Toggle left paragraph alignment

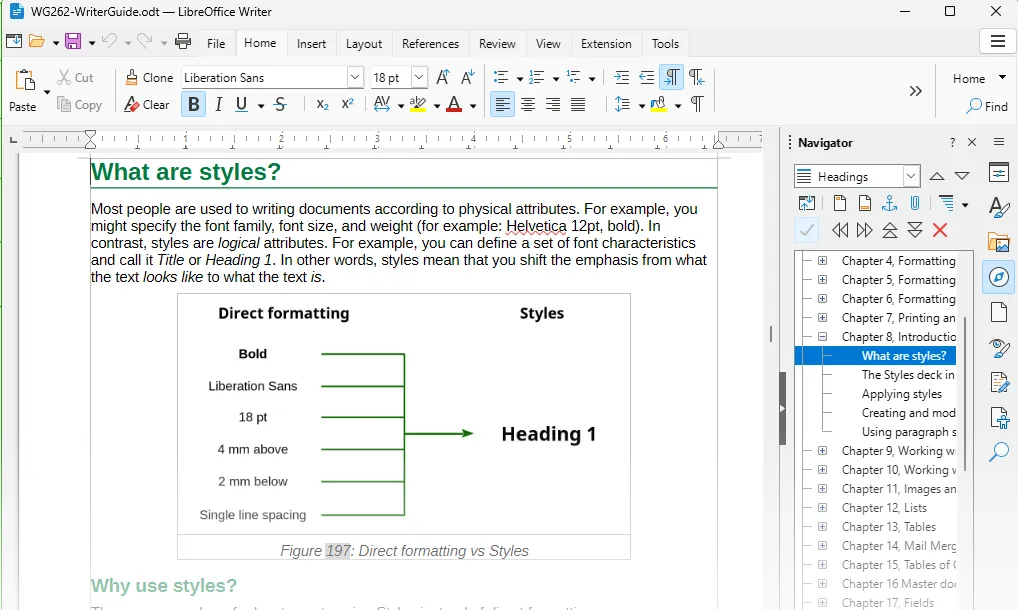pos(503,104)
